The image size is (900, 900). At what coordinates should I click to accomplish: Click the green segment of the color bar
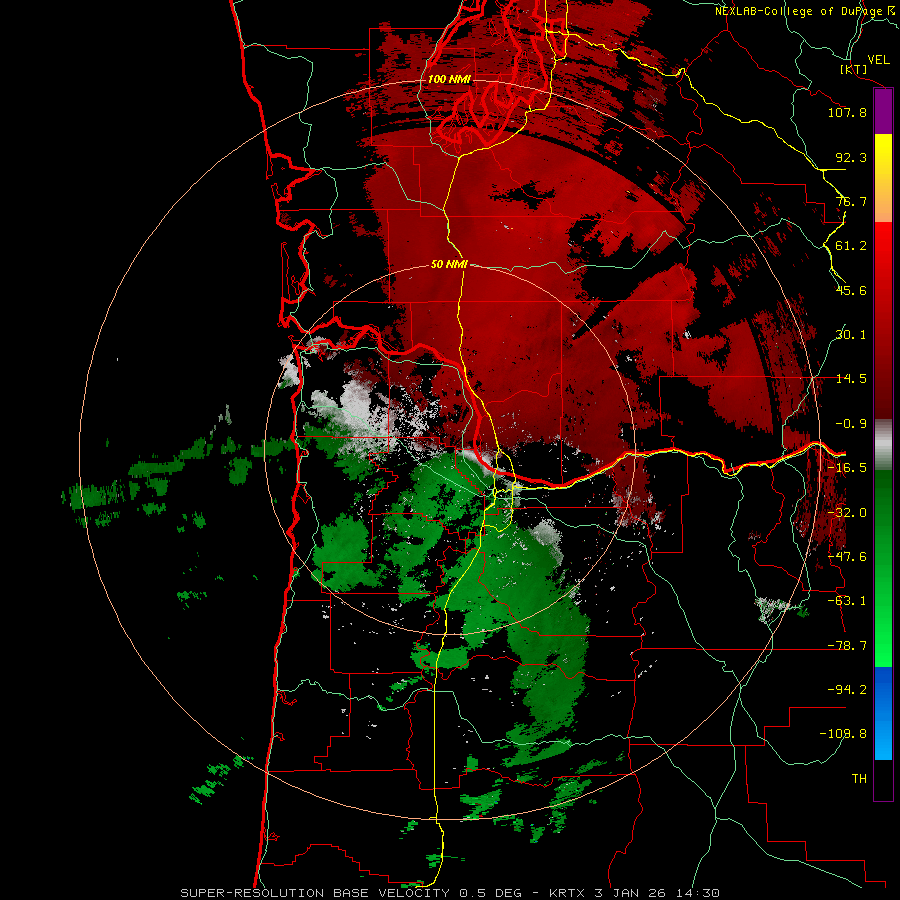883,568
